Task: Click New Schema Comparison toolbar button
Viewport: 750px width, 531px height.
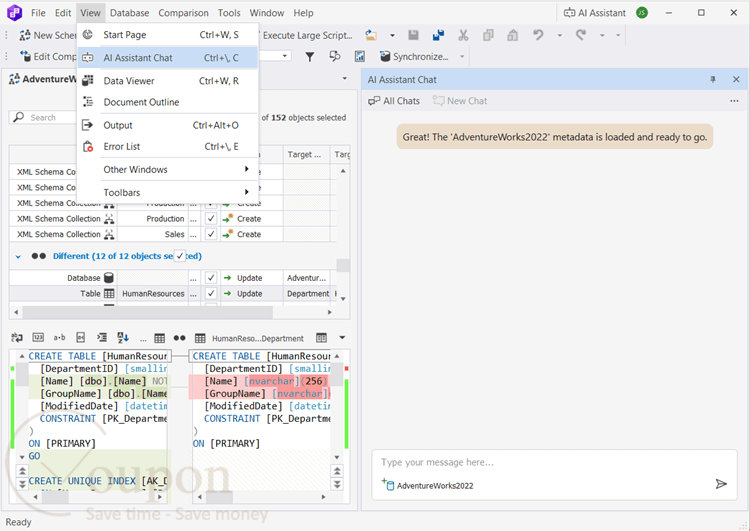Action: click(47, 35)
